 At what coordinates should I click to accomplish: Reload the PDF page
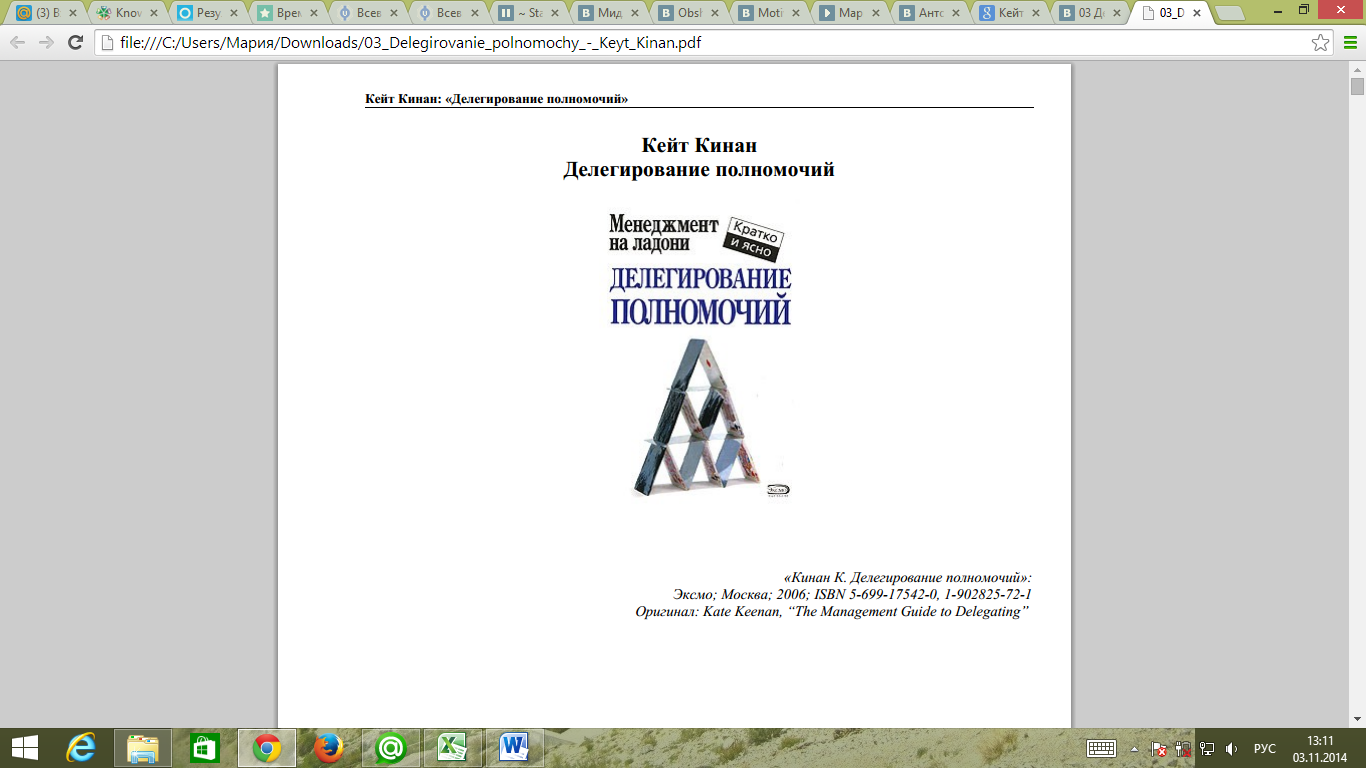pyautogui.click(x=75, y=43)
